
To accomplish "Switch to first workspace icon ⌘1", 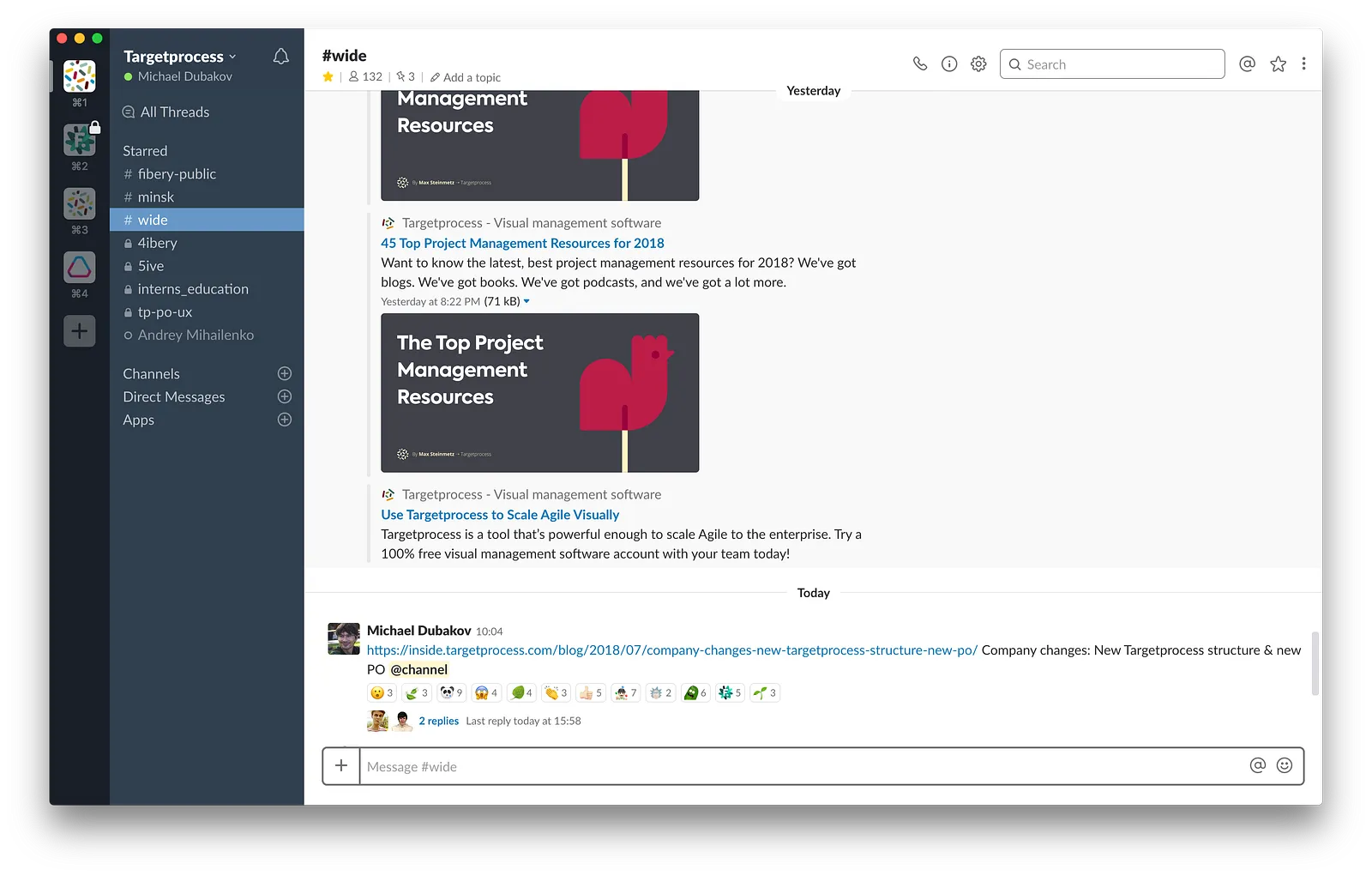I will click(x=80, y=76).
